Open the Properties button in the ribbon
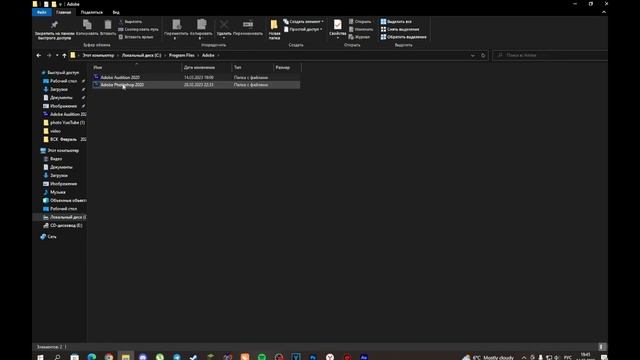Viewport: 640px width, 360px height. 338,29
